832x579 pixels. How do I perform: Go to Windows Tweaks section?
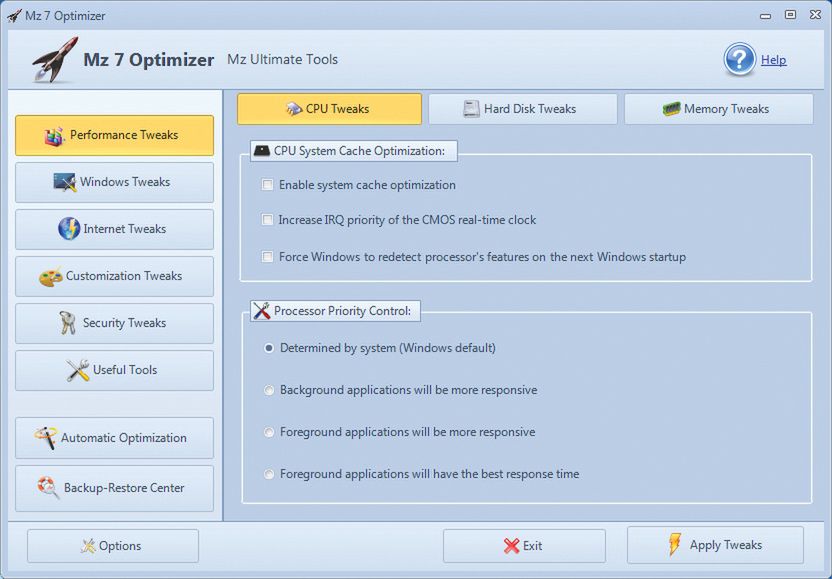click(x=115, y=182)
